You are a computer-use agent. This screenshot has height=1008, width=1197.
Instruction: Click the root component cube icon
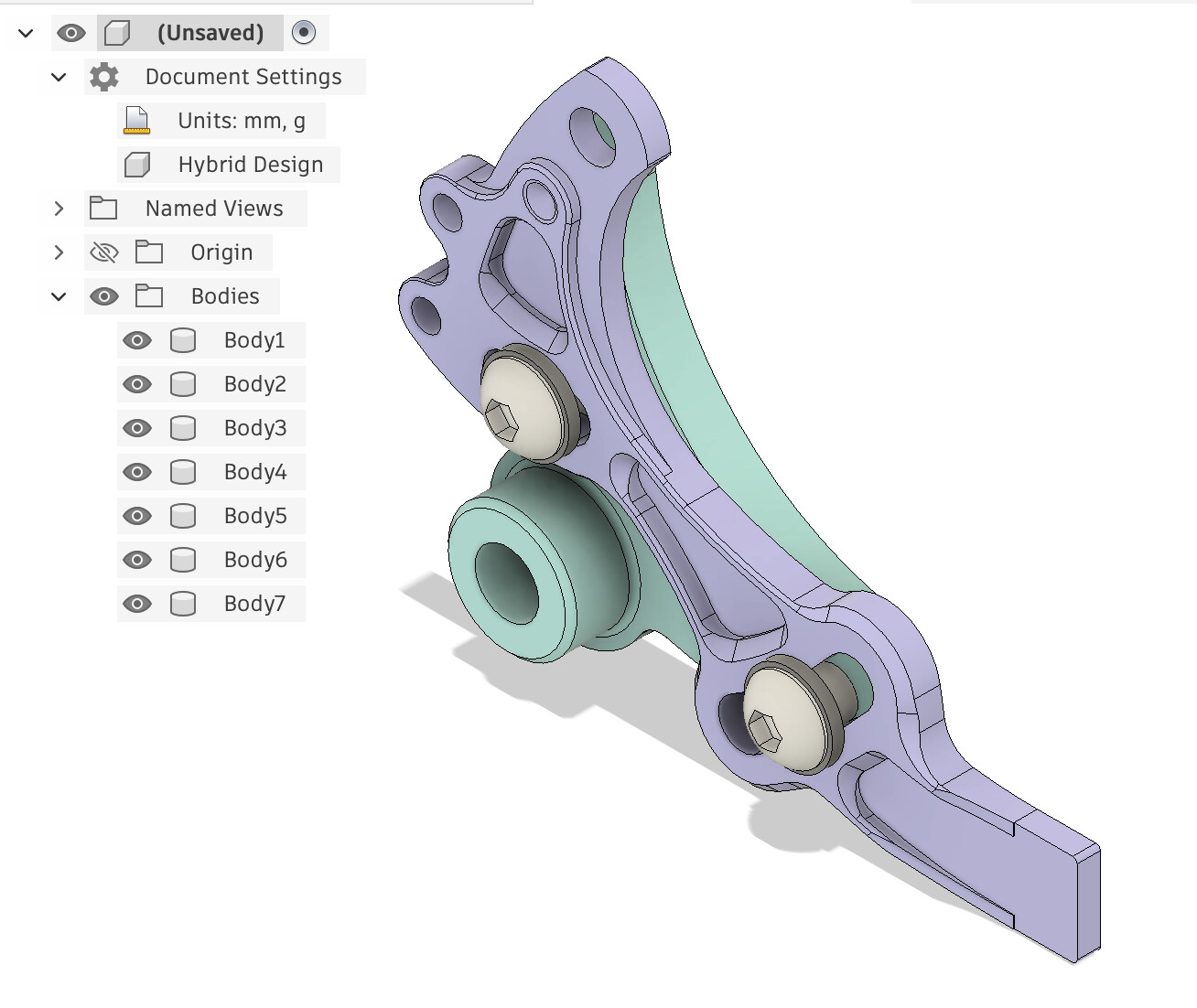click(116, 33)
